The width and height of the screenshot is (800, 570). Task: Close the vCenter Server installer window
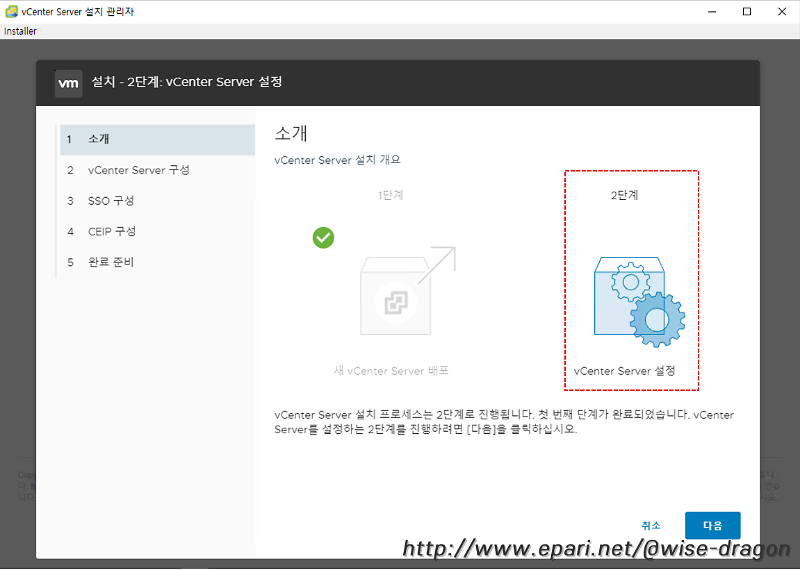(x=782, y=11)
